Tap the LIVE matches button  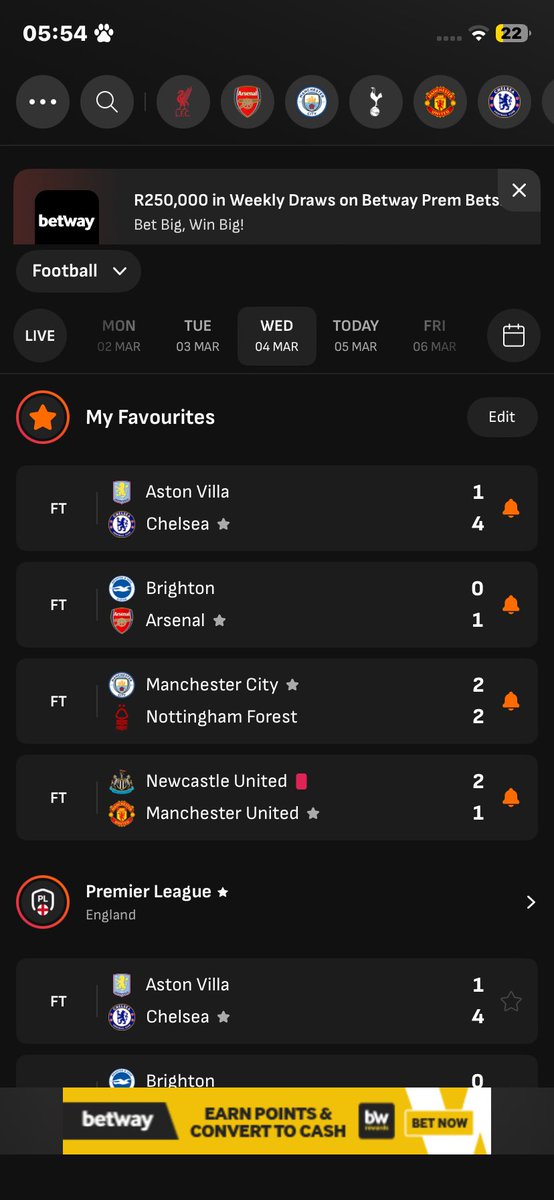(x=40, y=336)
